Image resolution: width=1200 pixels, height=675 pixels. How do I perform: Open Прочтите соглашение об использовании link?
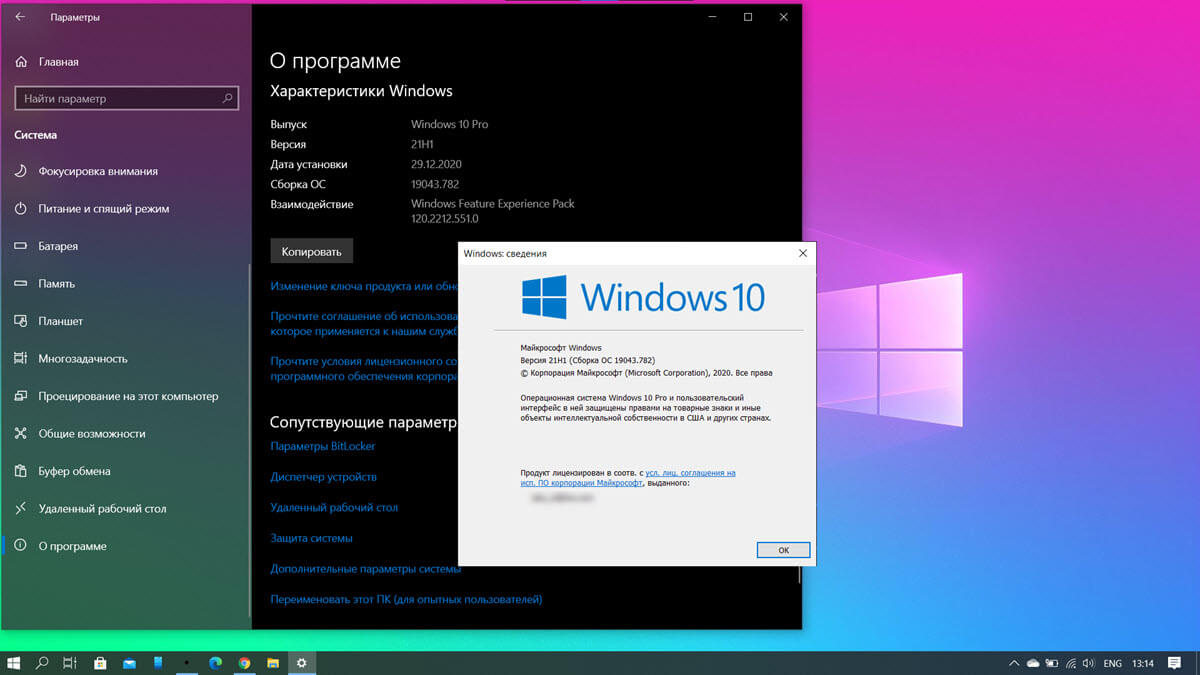[364, 323]
